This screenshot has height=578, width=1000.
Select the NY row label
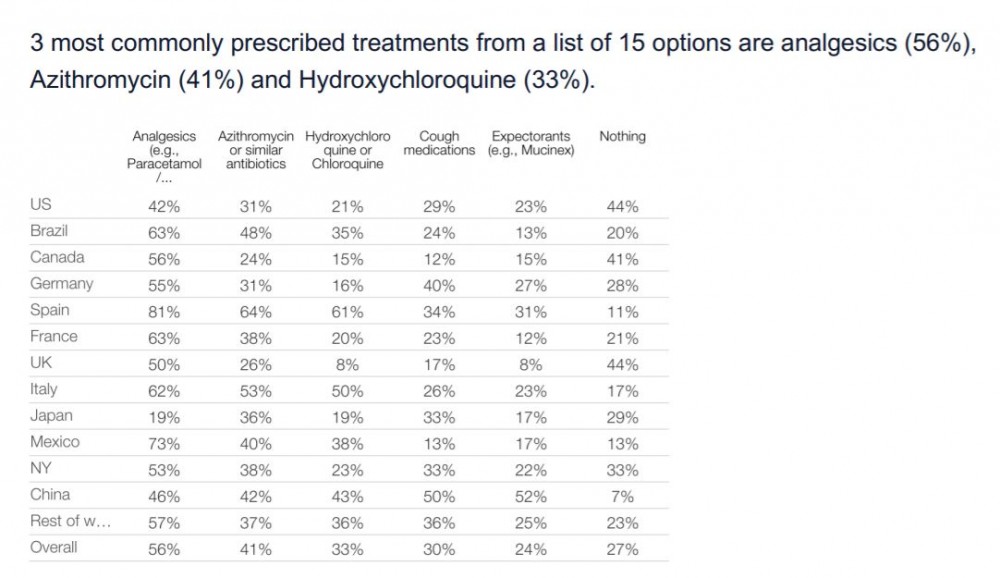(x=42, y=469)
